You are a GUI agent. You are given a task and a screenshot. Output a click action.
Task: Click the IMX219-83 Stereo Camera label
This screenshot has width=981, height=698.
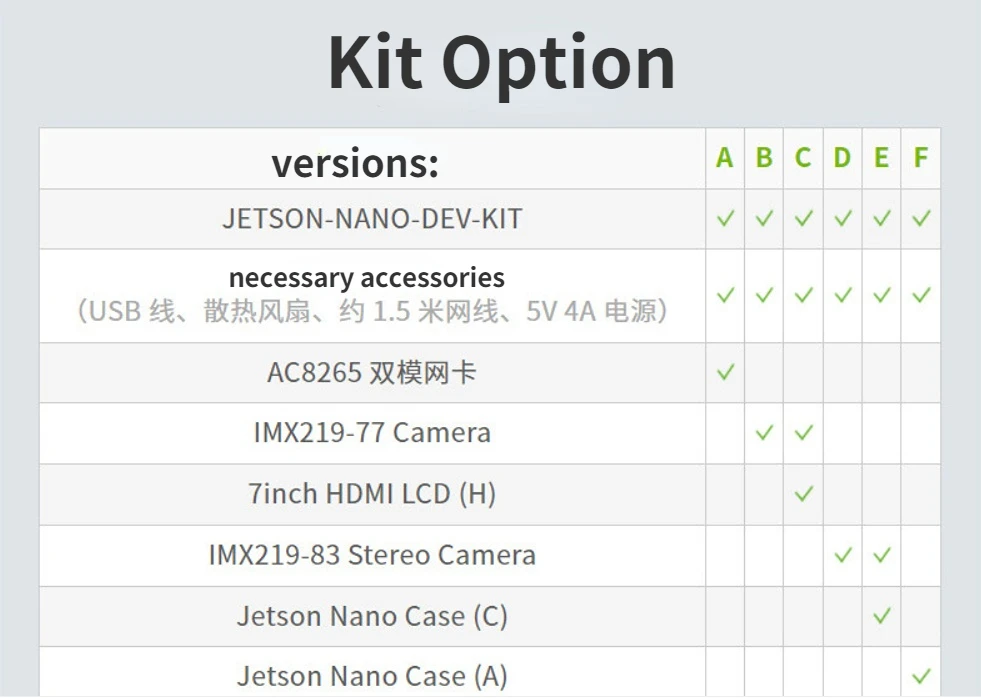pyautogui.click(x=372, y=555)
